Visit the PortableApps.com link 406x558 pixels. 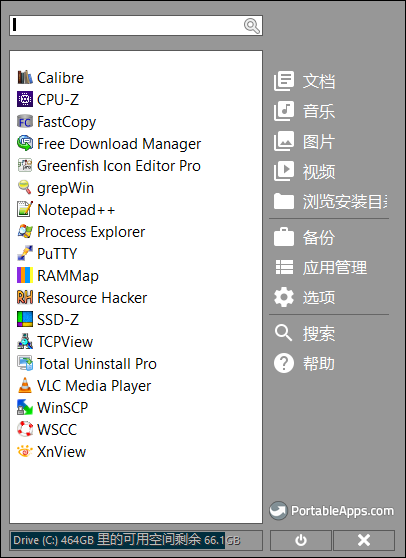pos(332,511)
